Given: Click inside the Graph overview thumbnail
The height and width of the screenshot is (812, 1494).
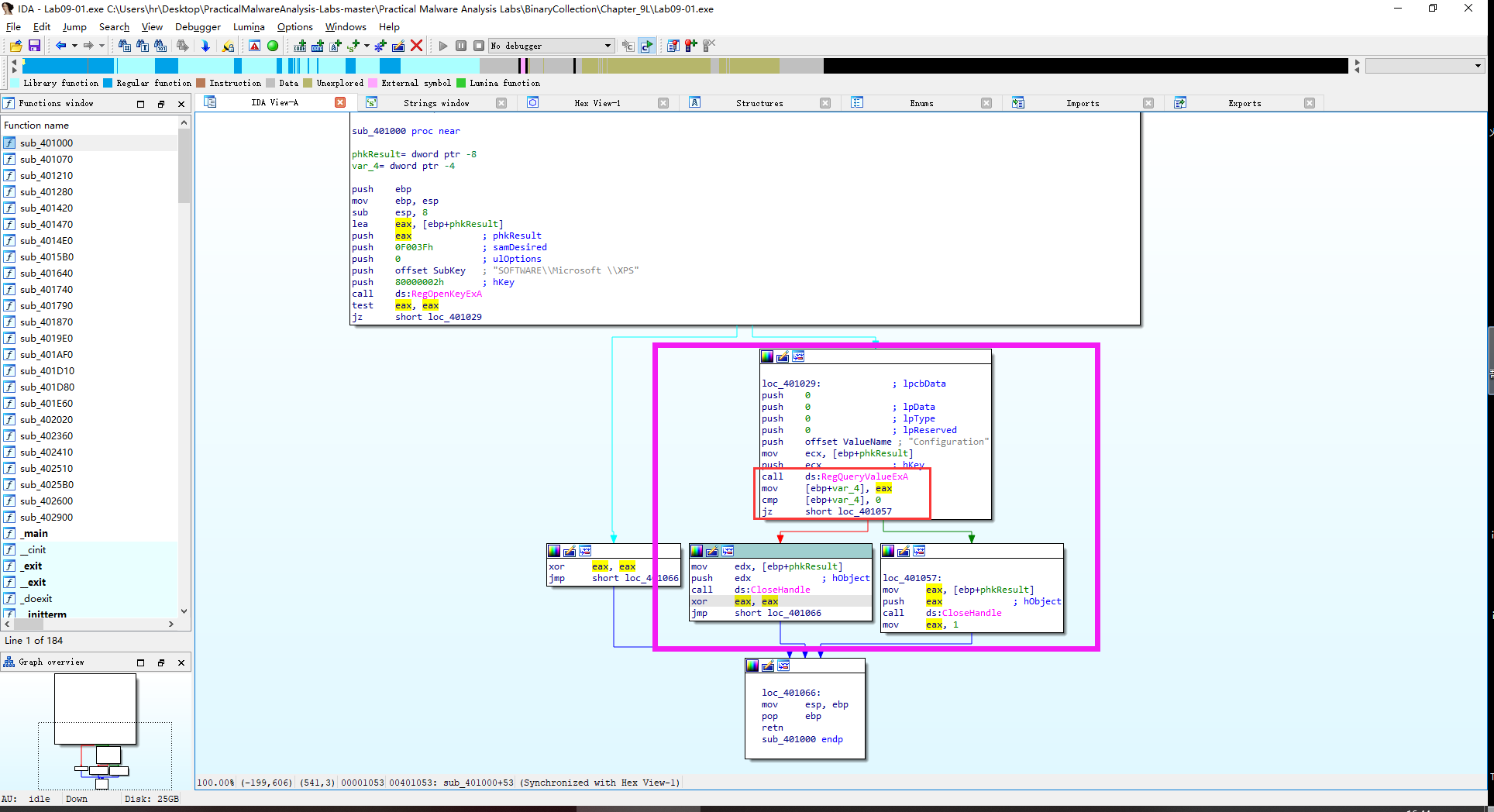Looking at the screenshot, I should point(96,729).
